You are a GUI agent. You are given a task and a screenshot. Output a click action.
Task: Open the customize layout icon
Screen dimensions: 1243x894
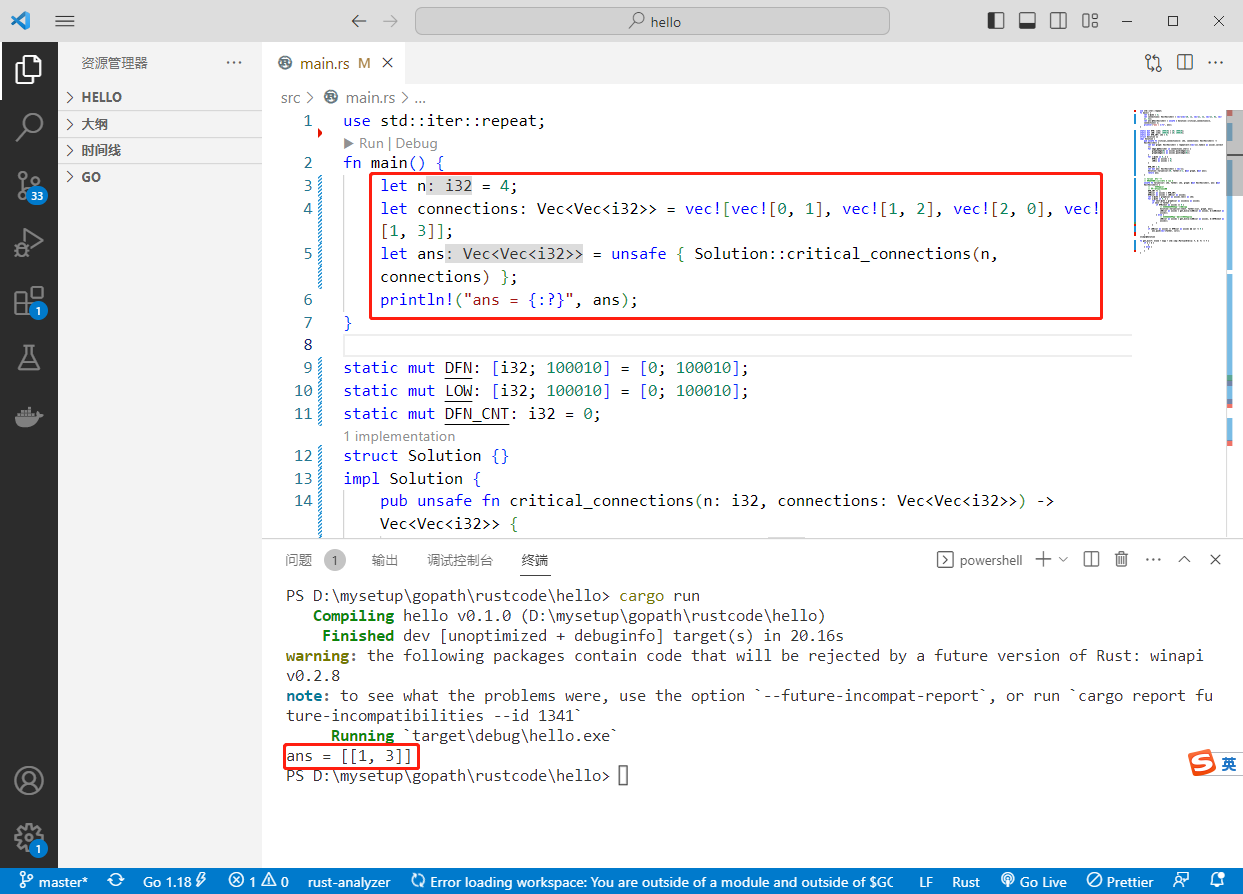(1090, 21)
